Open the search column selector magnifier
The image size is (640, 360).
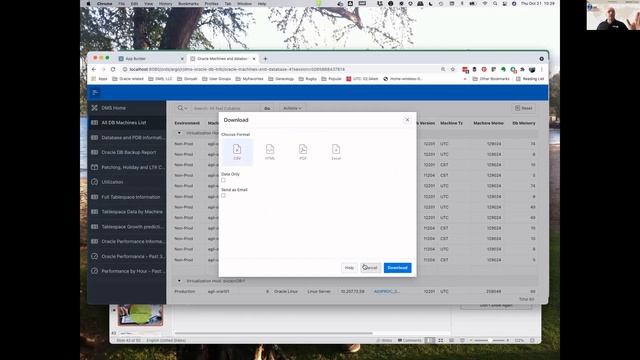click(x=182, y=108)
